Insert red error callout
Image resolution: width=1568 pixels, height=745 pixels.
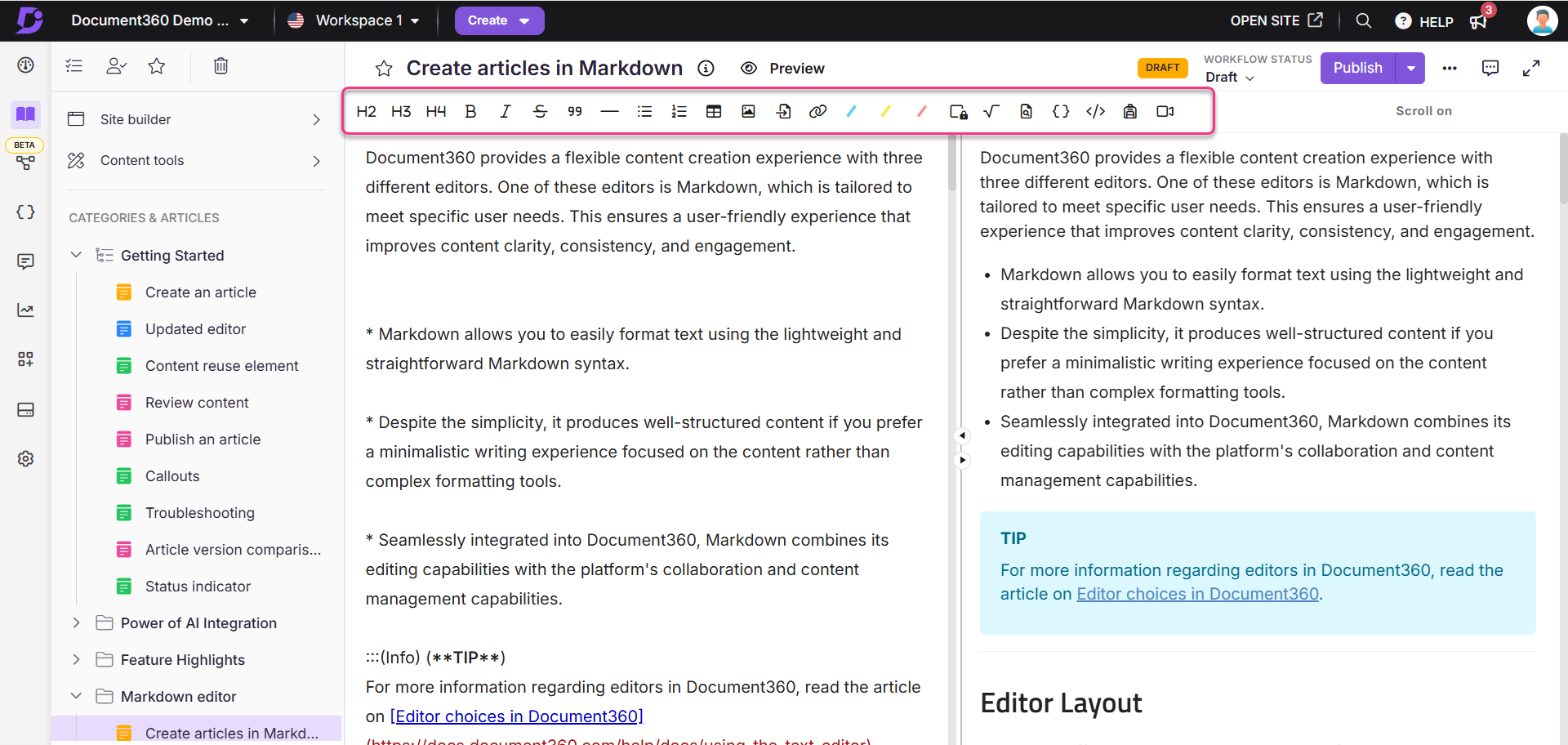[x=922, y=111]
